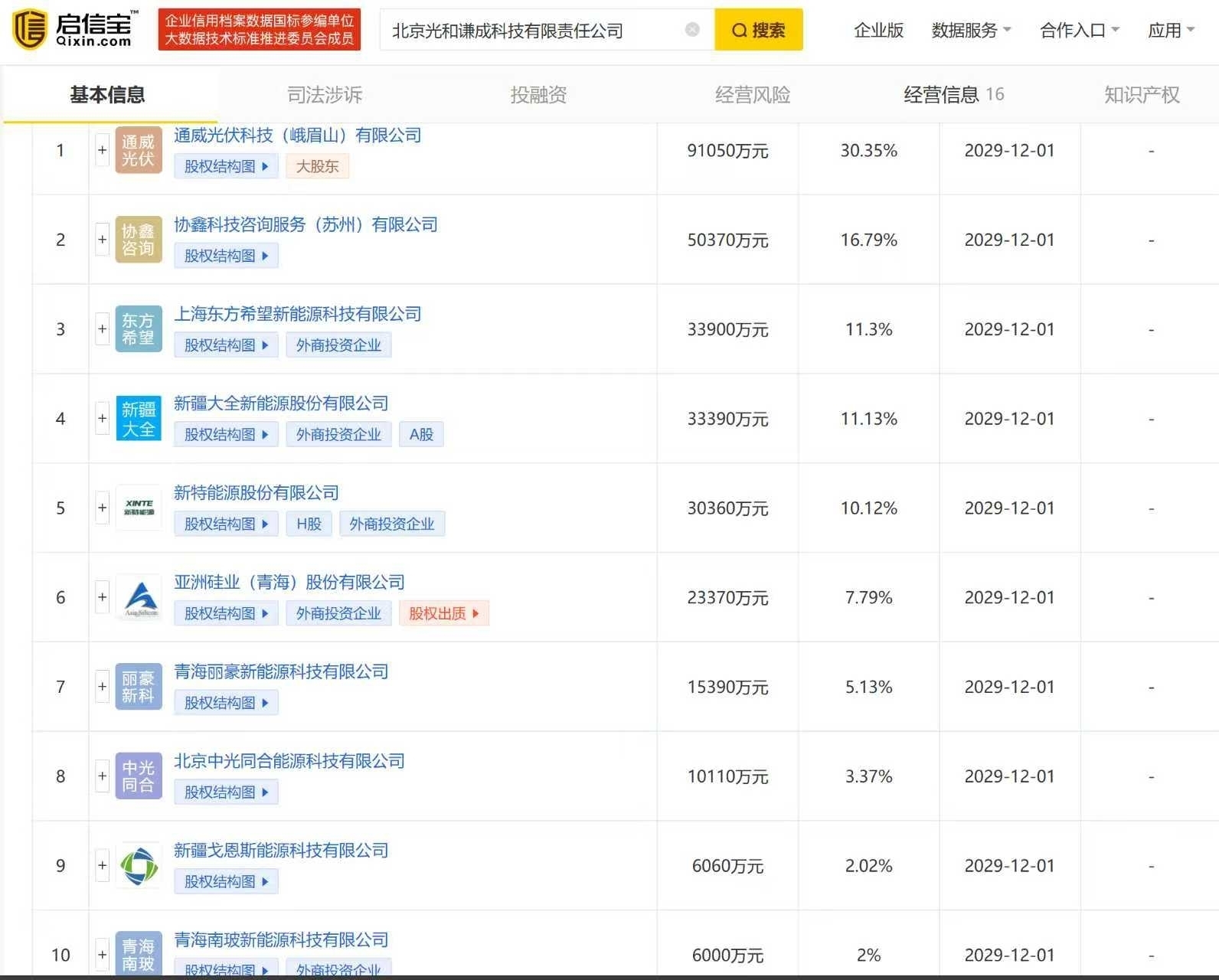
Task: Open 新疆戈恩斯能源科技有限公司 link
Action: point(281,851)
